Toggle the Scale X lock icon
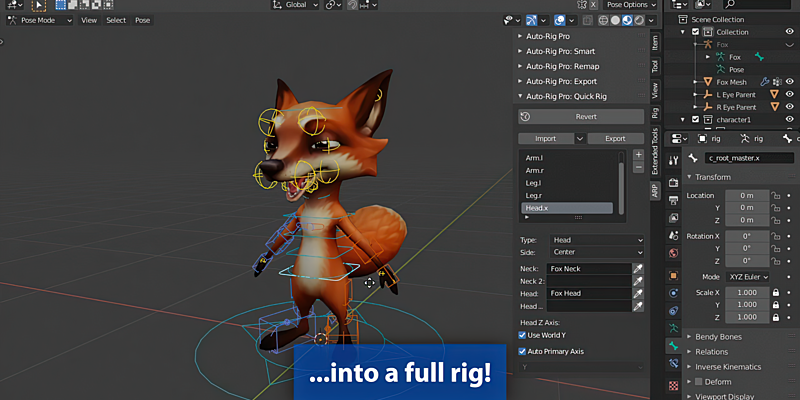Viewport: 800px width, 400px height. 776,292
